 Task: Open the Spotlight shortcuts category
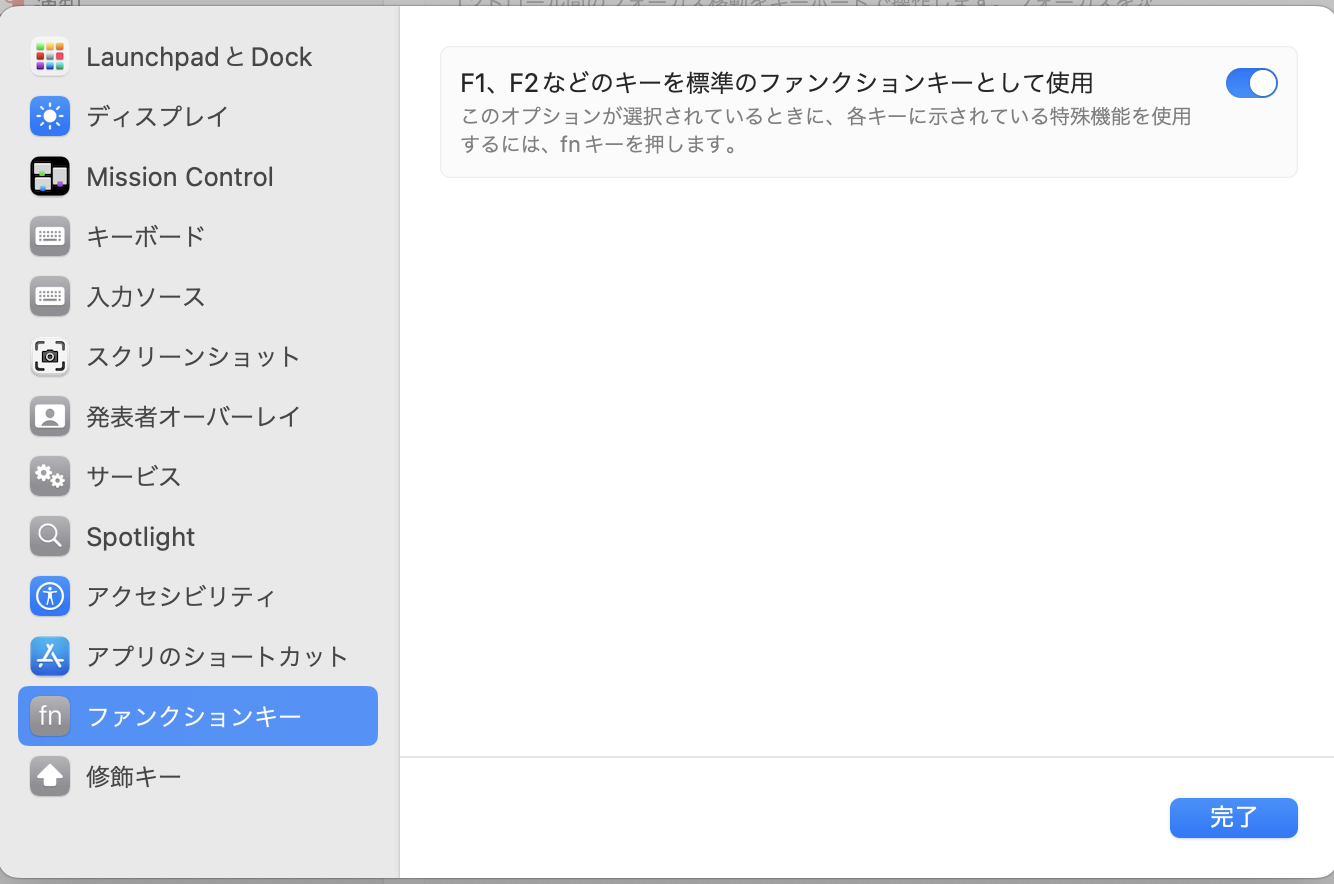coord(141,537)
